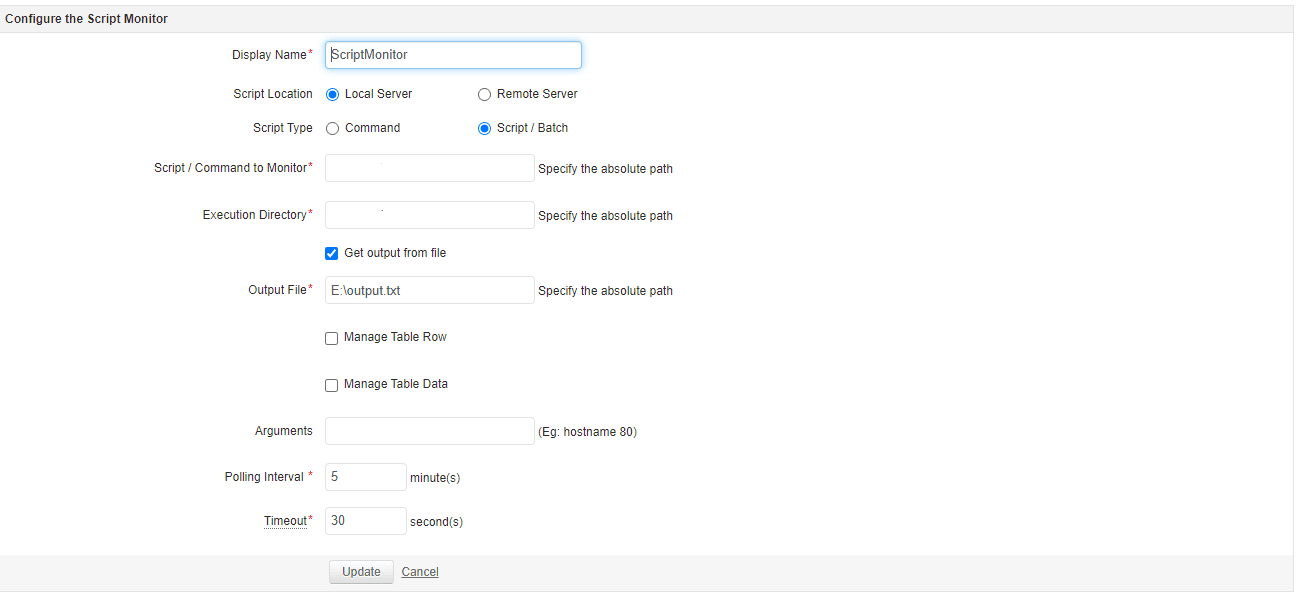Click the underlined Timeout label
The height and width of the screenshot is (599, 1296).
(x=285, y=521)
